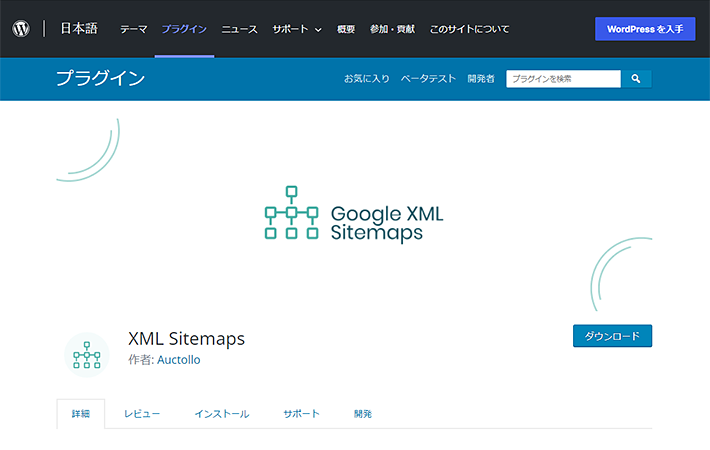Image resolution: width=710 pixels, height=450 pixels.
Task: Switch to the 開発 tab
Action: click(x=363, y=414)
